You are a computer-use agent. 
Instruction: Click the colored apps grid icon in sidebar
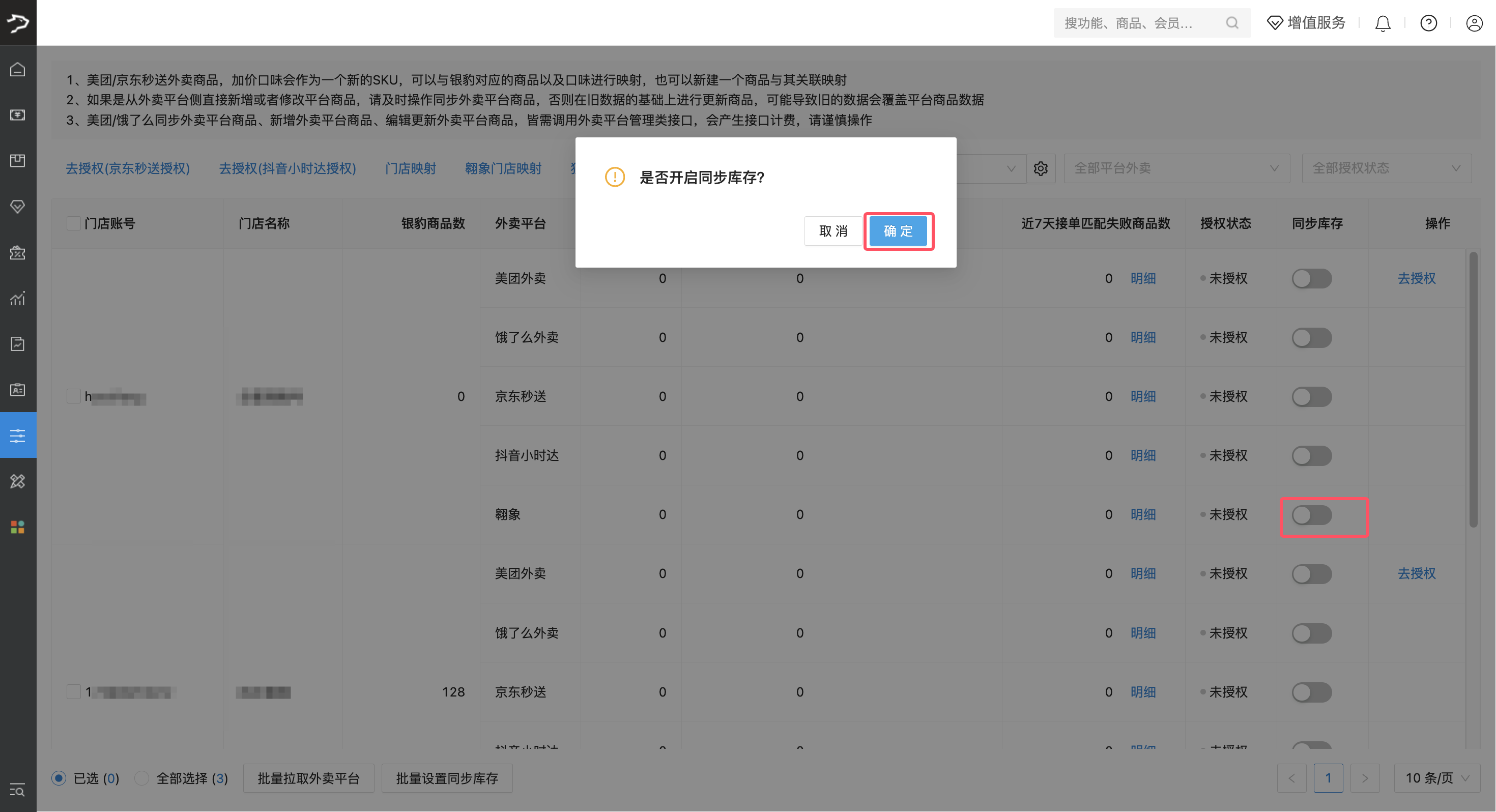click(17, 527)
